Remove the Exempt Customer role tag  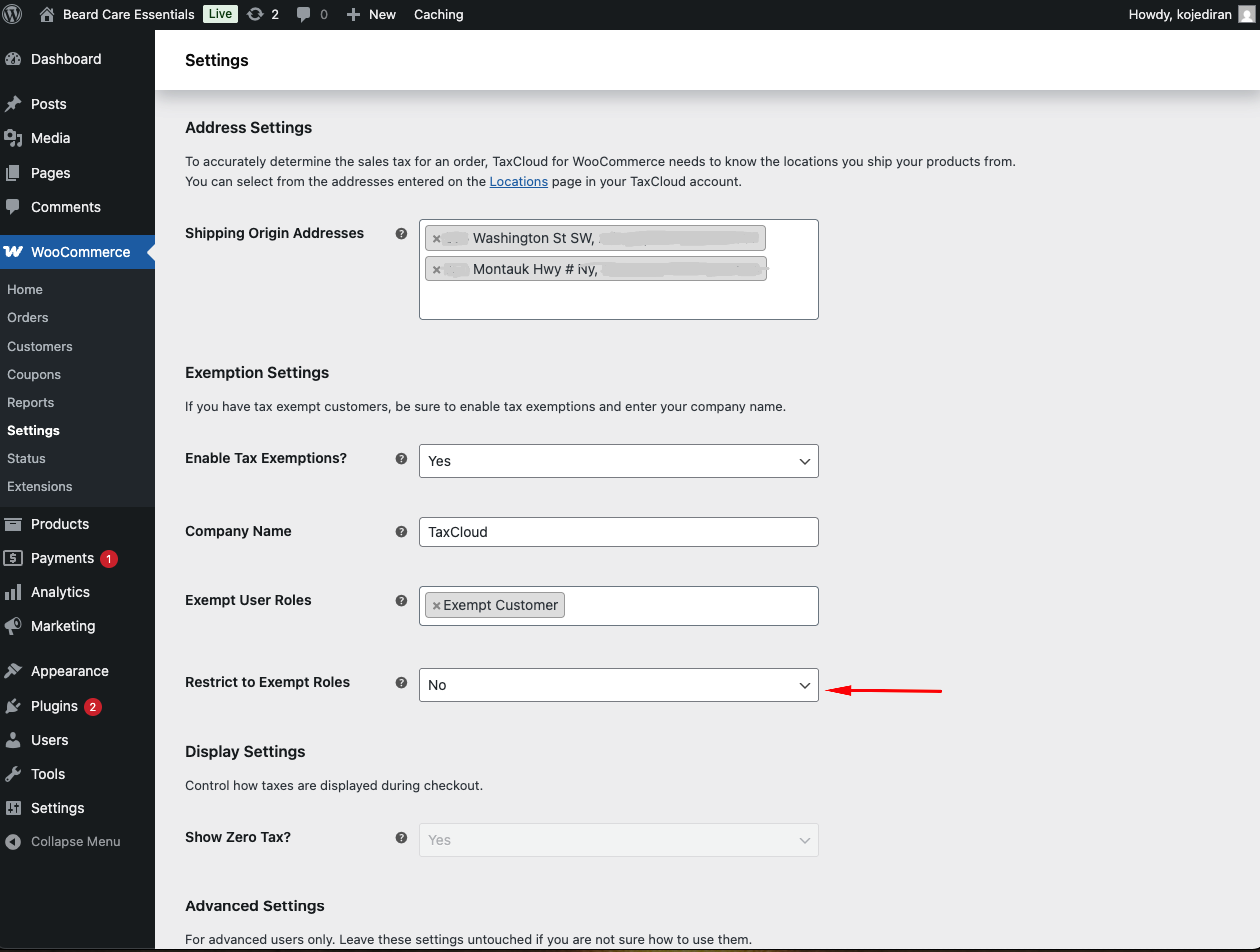[x=436, y=606]
